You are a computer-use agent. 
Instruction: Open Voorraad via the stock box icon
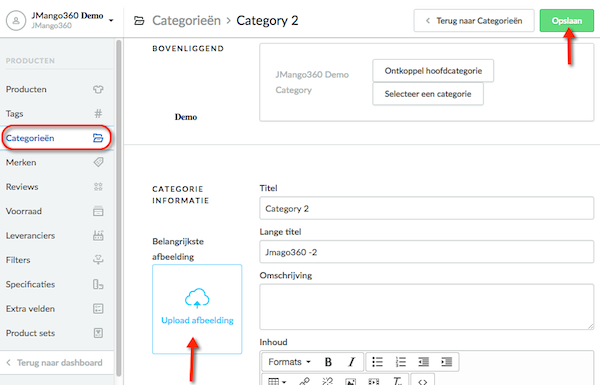tap(98, 211)
